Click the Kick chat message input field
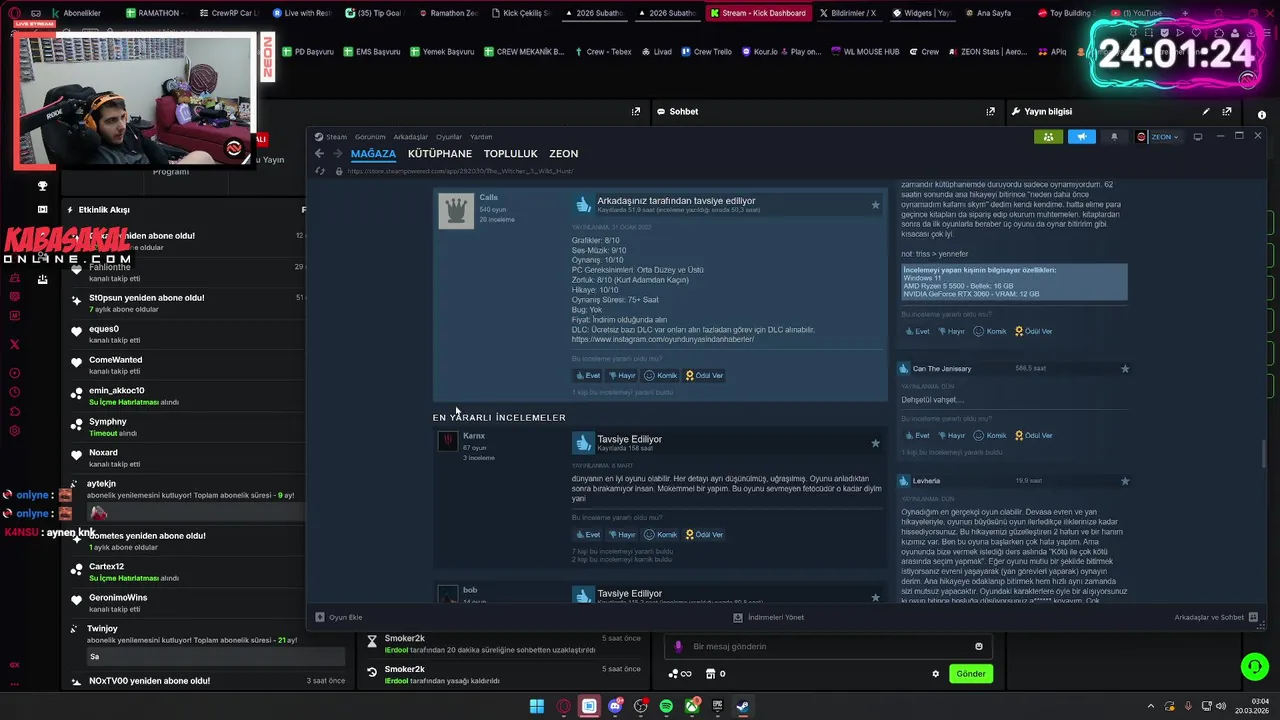 tap(829, 647)
